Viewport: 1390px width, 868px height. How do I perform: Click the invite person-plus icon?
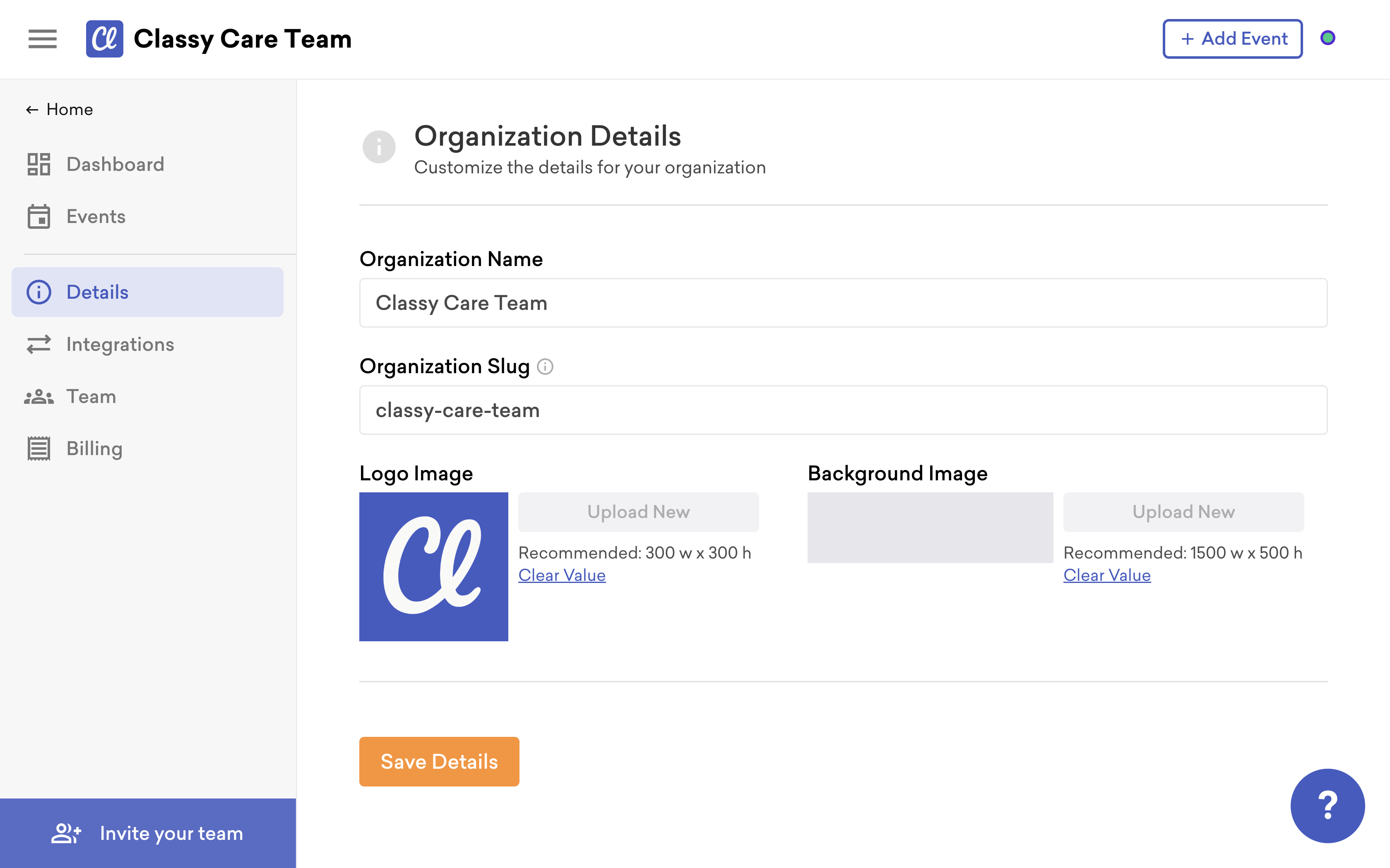coord(66,833)
